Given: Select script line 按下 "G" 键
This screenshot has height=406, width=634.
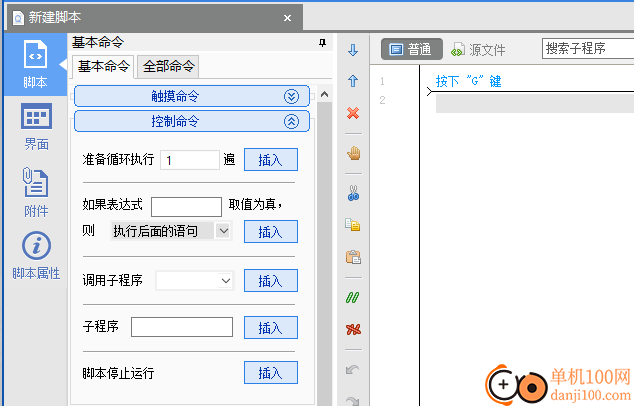Looking at the screenshot, I should pos(469,81).
